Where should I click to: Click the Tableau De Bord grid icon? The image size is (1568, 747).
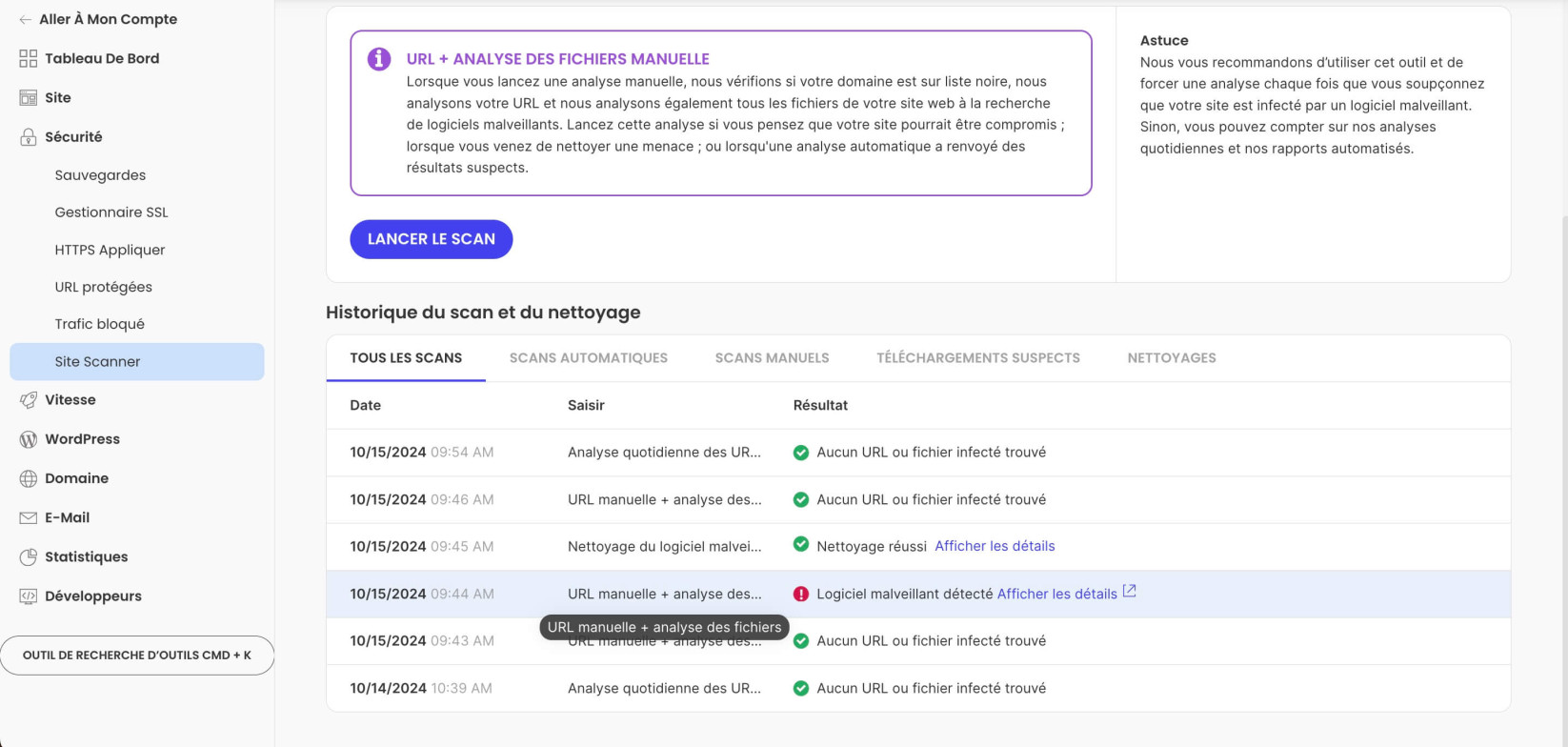pyautogui.click(x=29, y=58)
